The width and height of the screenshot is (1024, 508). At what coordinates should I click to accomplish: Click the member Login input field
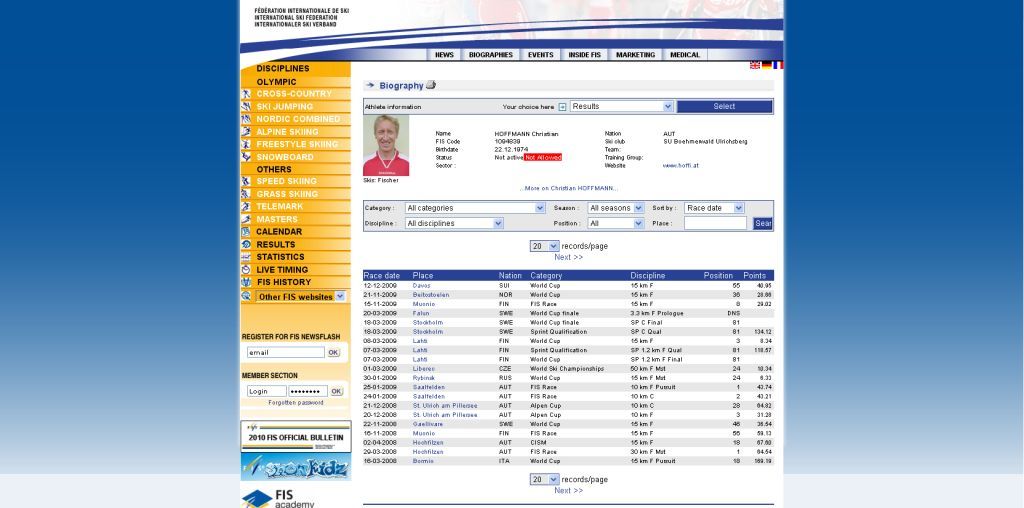pos(266,391)
